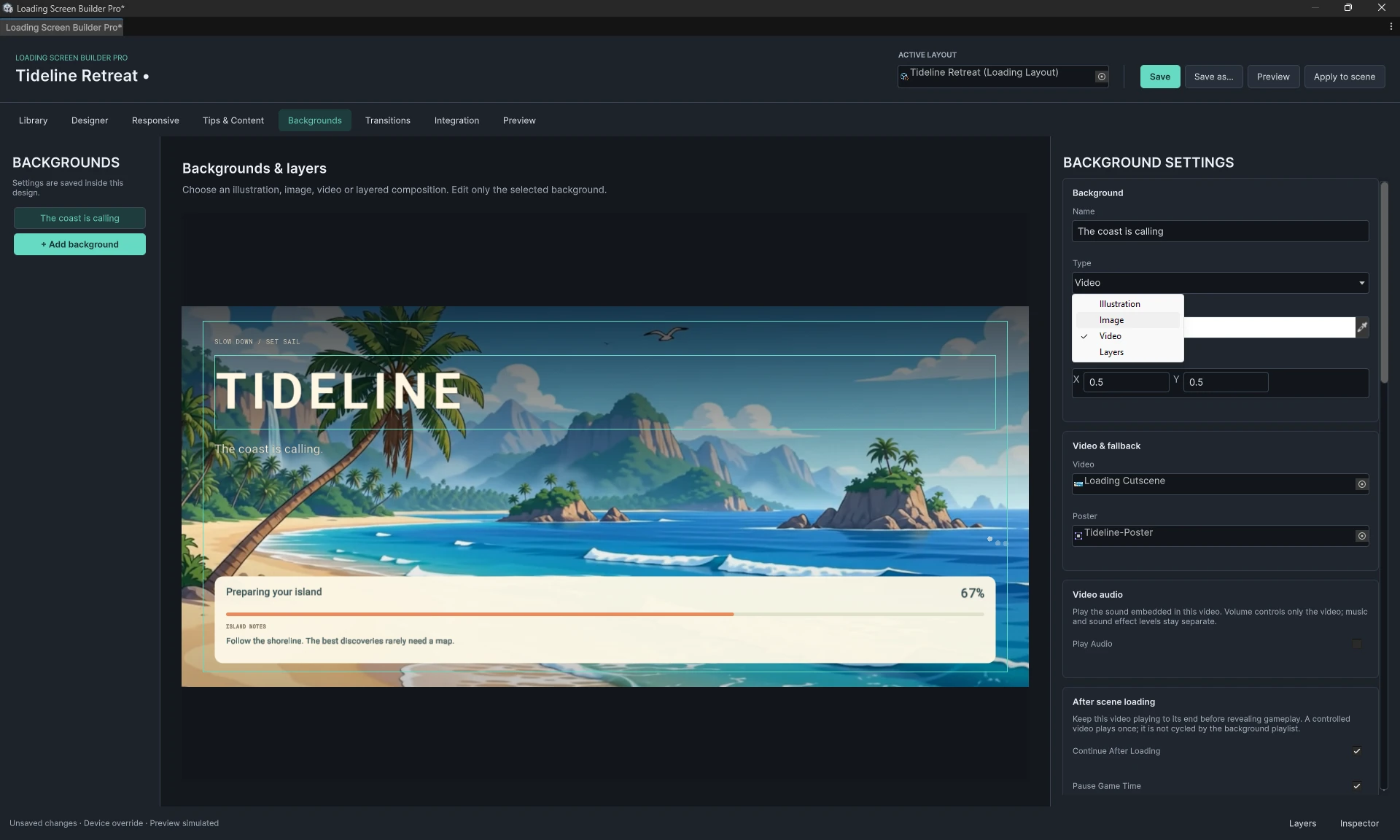Select The coast is calling background
Image resolution: width=1400 pixels, height=840 pixels.
pyautogui.click(x=79, y=218)
